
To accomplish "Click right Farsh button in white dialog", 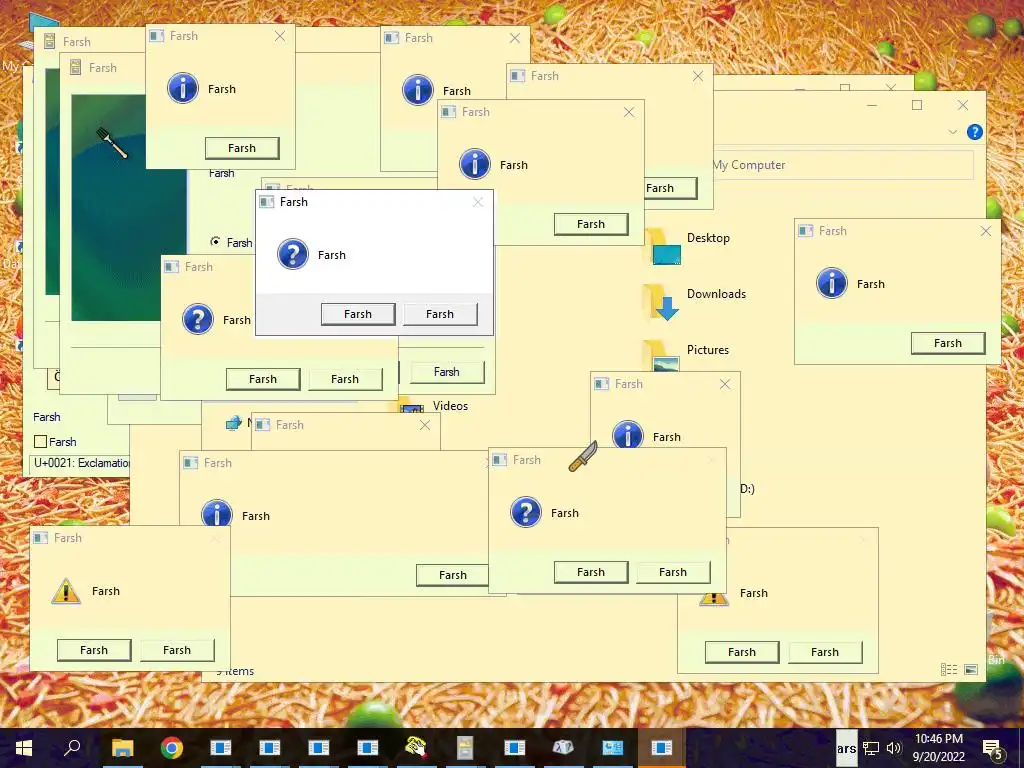I will click(x=440, y=314).
